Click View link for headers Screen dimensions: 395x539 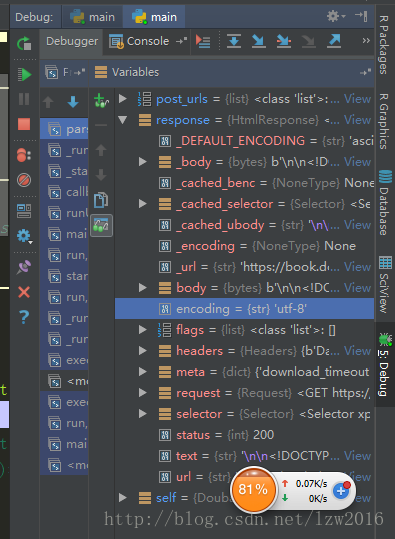(x=358, y=351)
